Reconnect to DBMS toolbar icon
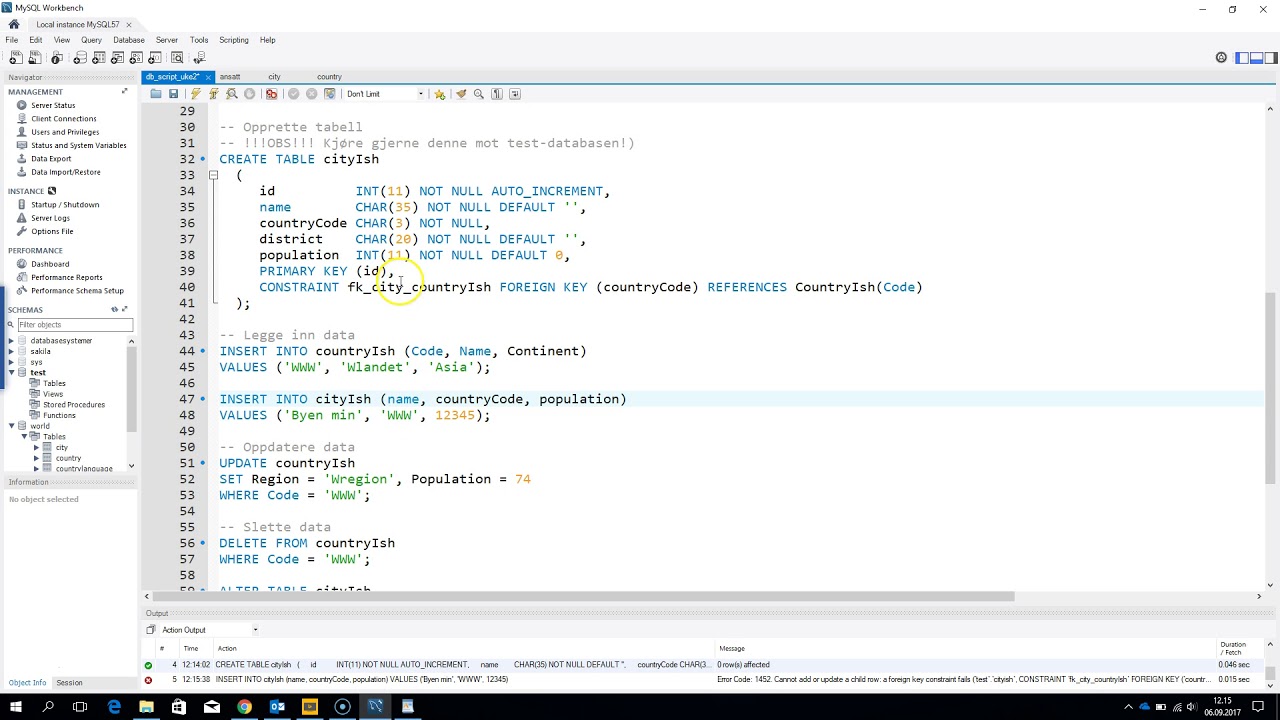1280x720 pixels. tap(199, 58)
